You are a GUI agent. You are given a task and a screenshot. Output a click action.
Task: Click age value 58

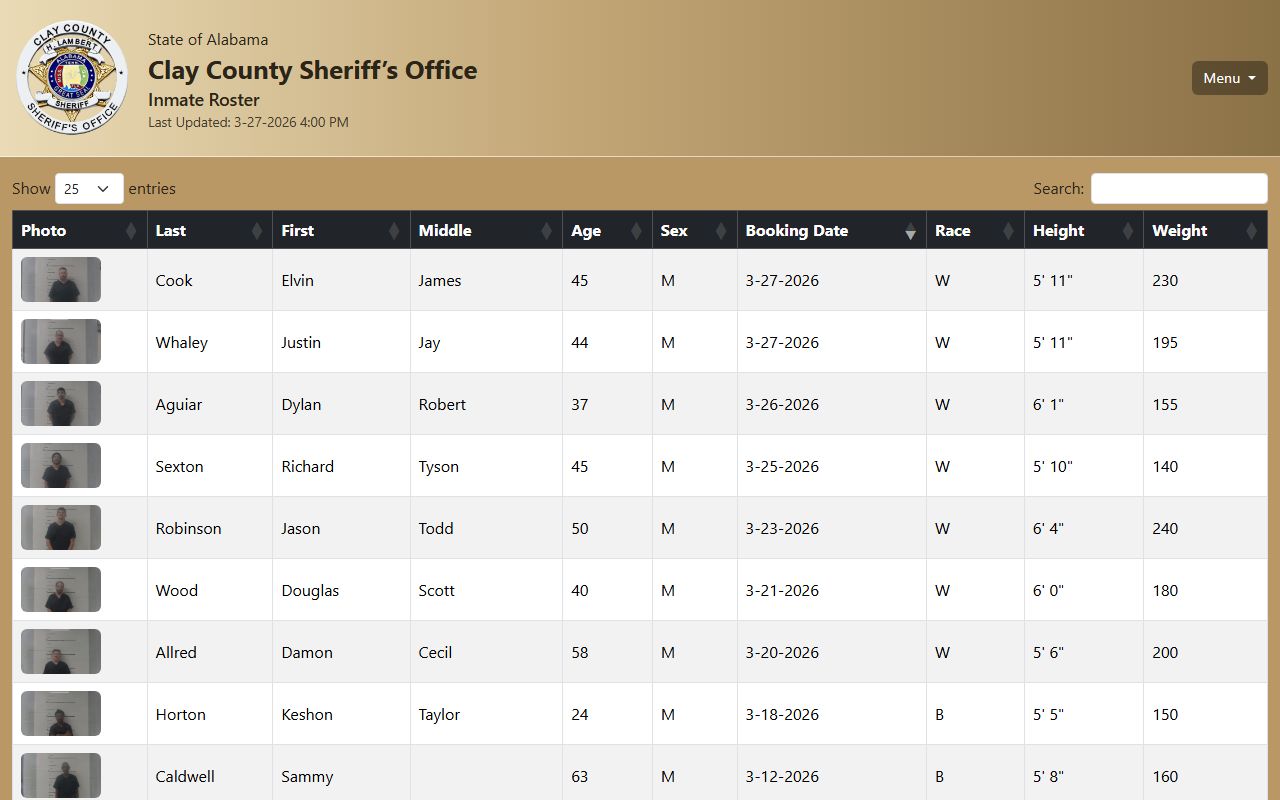point(580,653)
